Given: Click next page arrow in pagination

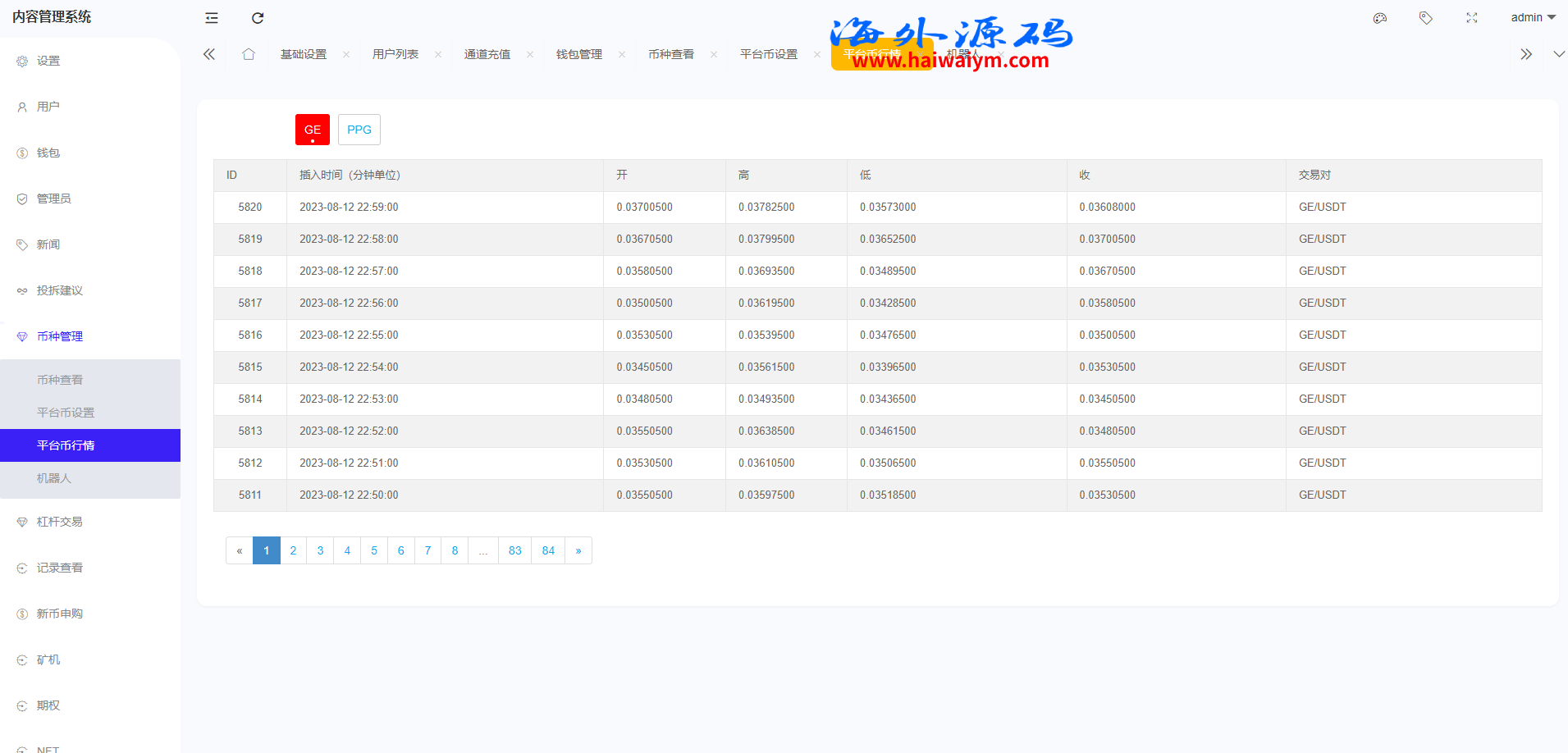Looking at the screenshot, I should coord(578,550).
